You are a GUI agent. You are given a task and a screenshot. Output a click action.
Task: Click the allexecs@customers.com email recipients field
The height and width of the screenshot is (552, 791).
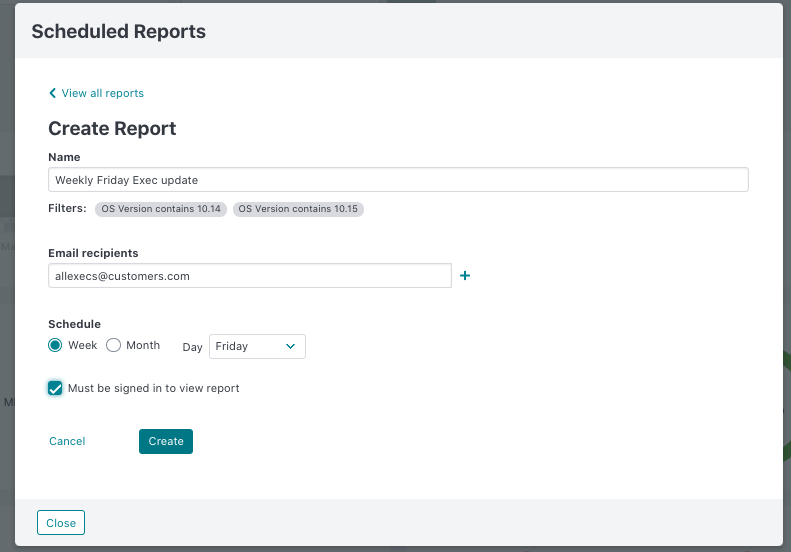[x=250, y=275]
